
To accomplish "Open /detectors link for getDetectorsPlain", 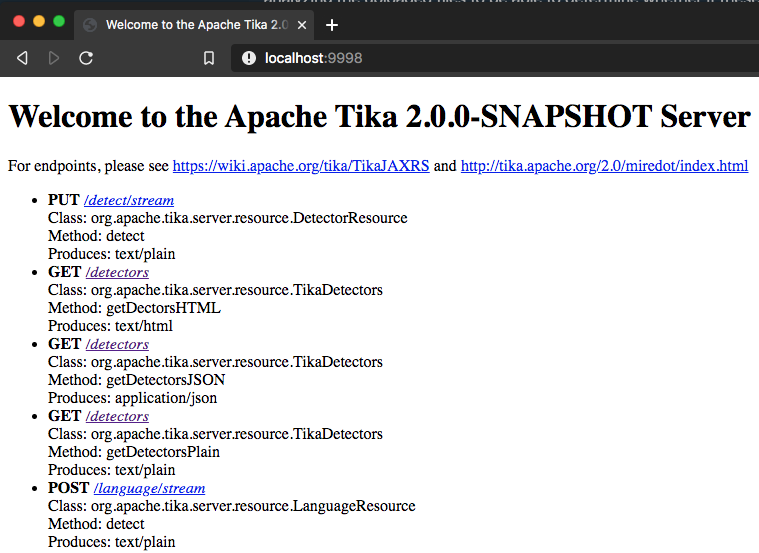I will (x=117, y=416).
